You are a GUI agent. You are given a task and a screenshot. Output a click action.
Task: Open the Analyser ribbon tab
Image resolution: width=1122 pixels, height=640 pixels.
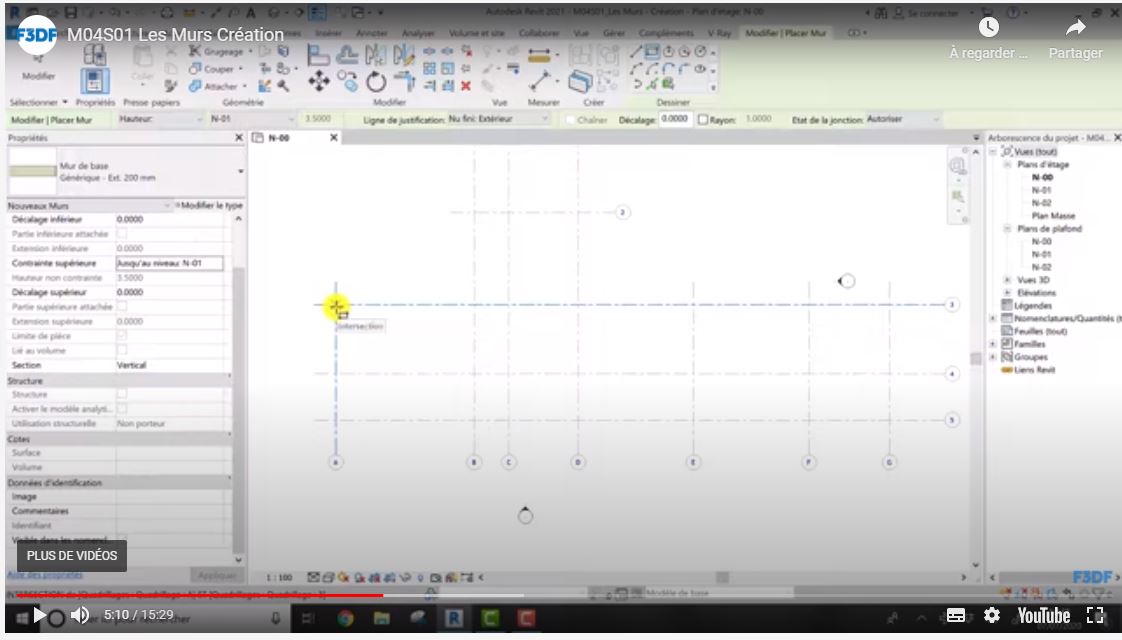(x=418, y=33)
